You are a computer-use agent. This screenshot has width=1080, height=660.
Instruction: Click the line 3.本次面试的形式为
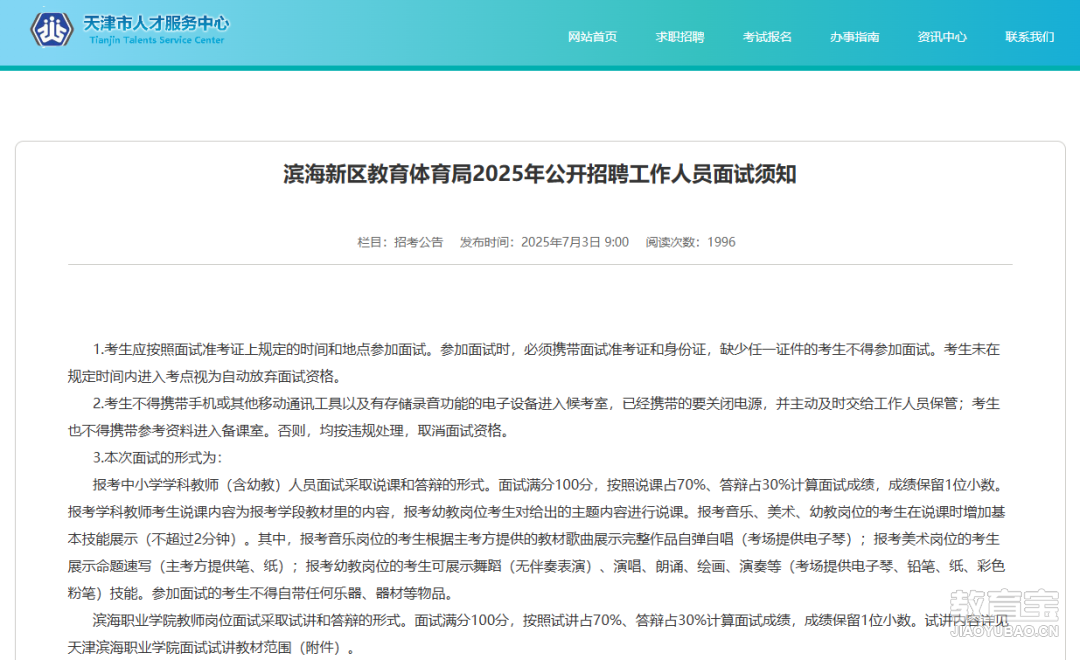(x=158, y=458)
